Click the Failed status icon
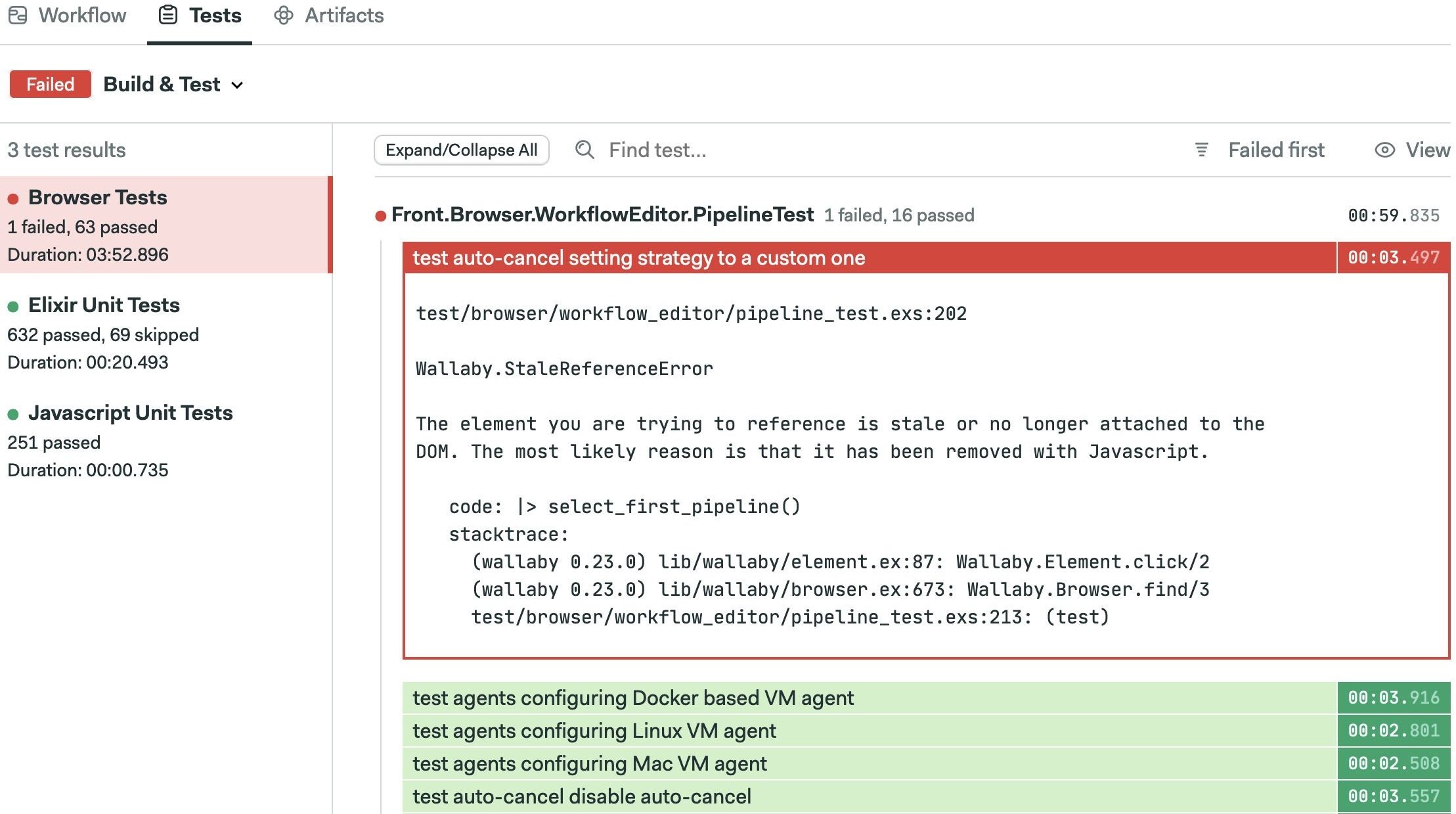Screen dimensions: 1456x814 point(49,83)
